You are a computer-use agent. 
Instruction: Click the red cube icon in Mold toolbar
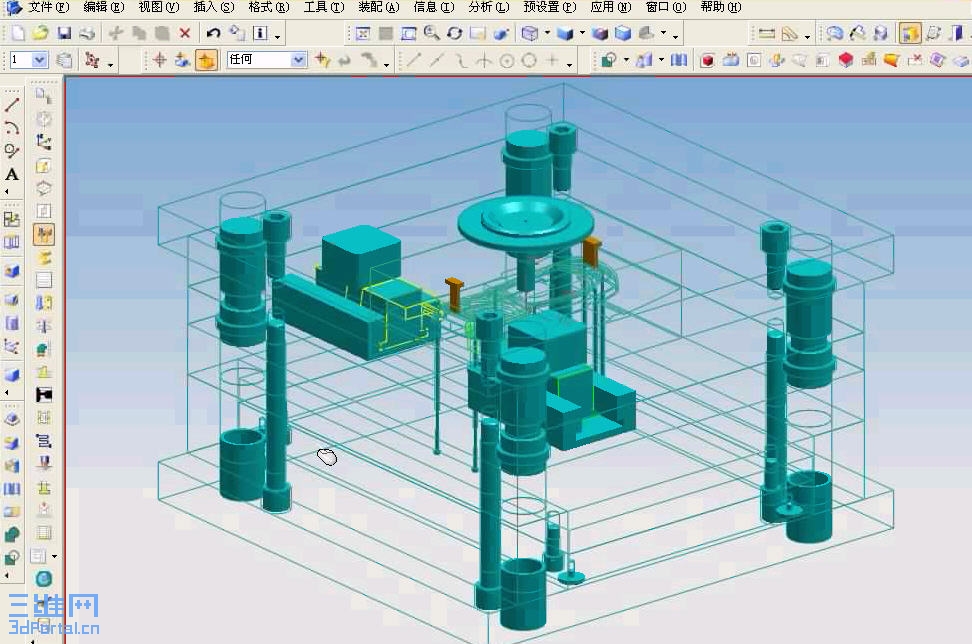click(707, 60)
